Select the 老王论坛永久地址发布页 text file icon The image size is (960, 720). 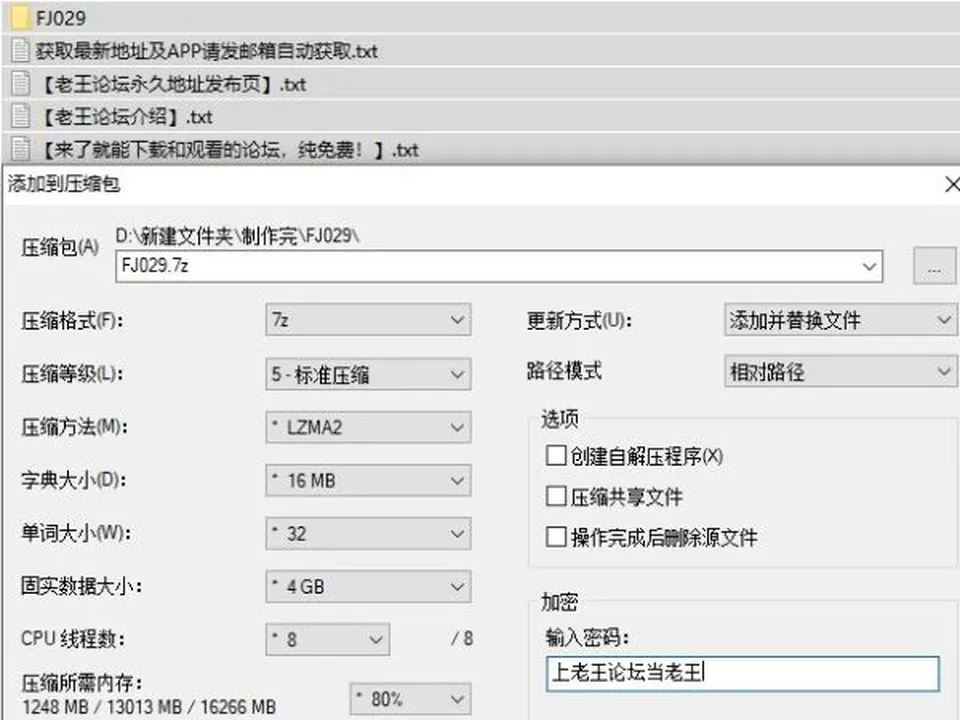point(21,83)
